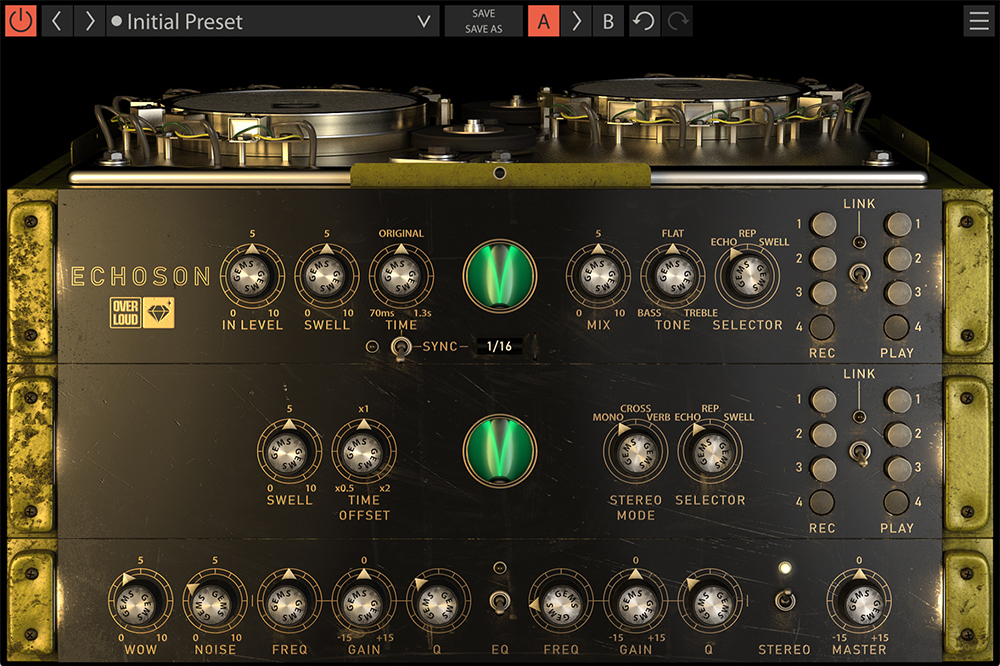The width and height of the screenshot is (1000, 666).
Task: Click the Overloud logo badge
Action: coord(126,313)
